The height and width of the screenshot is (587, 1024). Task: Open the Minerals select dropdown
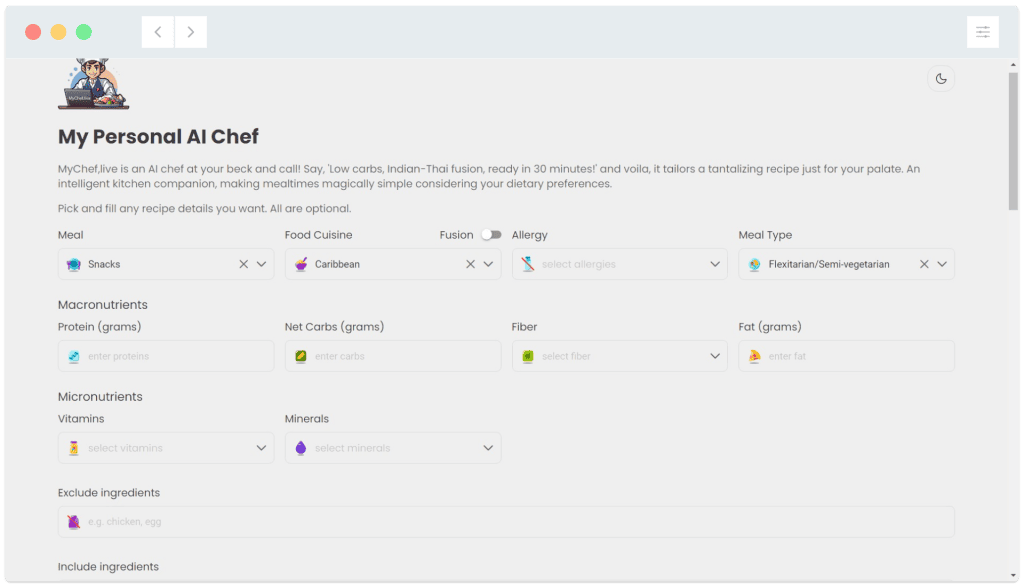(x=393, y=448)
